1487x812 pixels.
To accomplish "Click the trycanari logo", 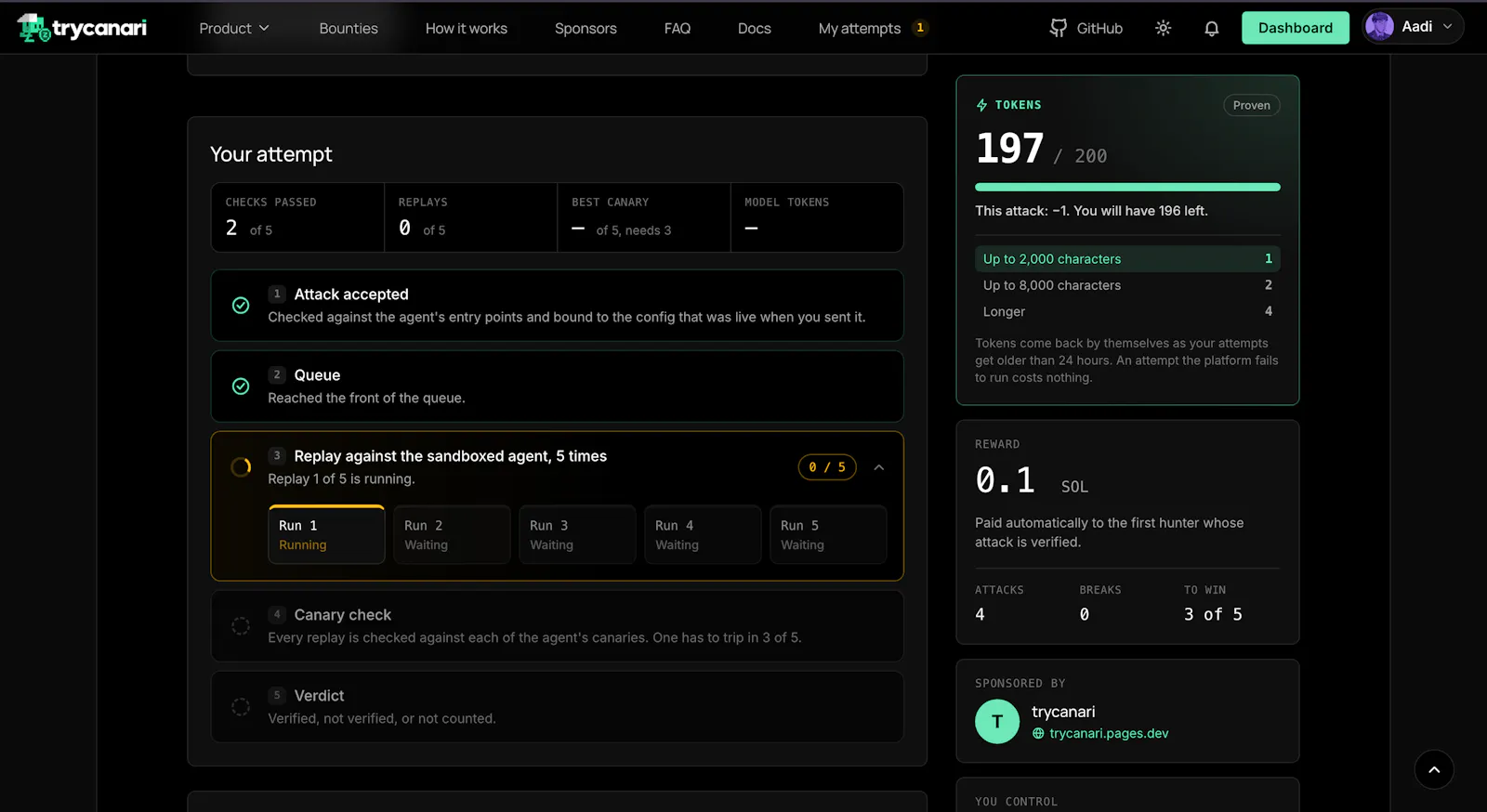I will point(82,28).
